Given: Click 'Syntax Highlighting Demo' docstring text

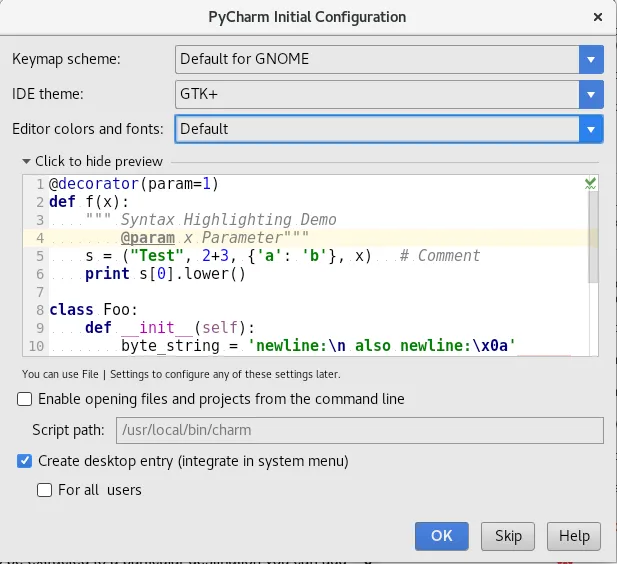Looking at the screenshot, I should (228, 220).
